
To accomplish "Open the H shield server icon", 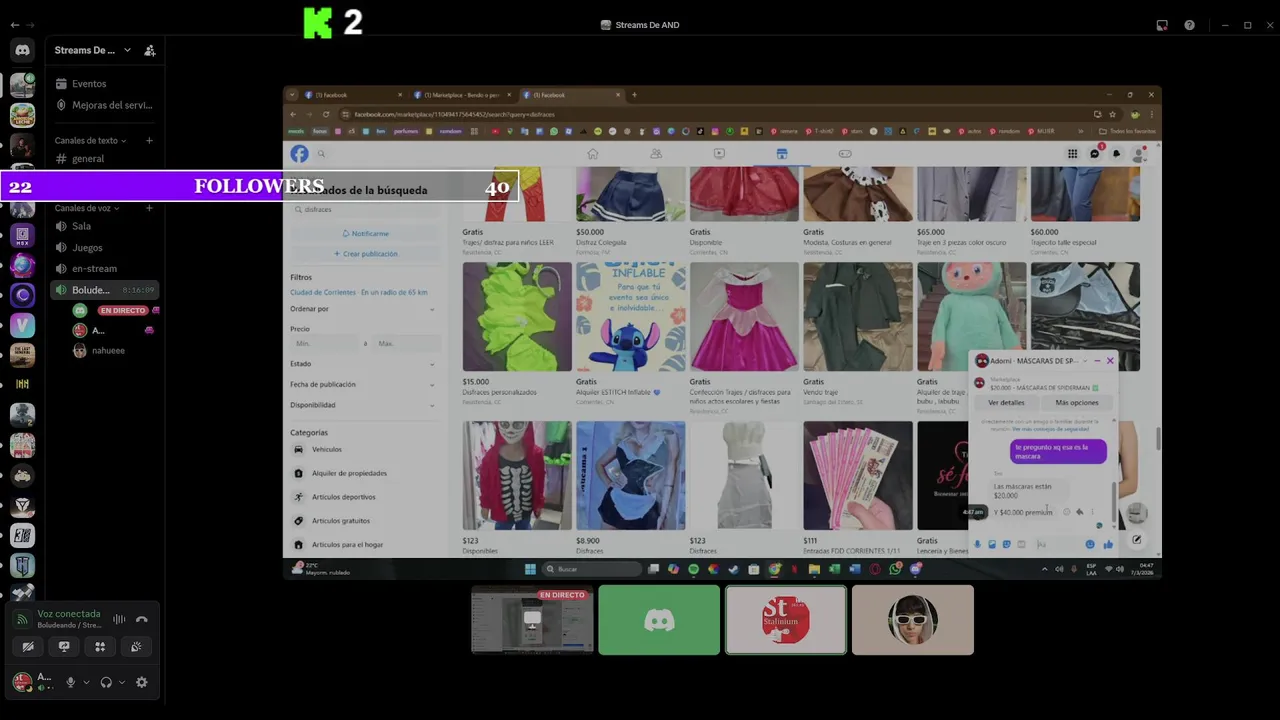I will point(22,566).
